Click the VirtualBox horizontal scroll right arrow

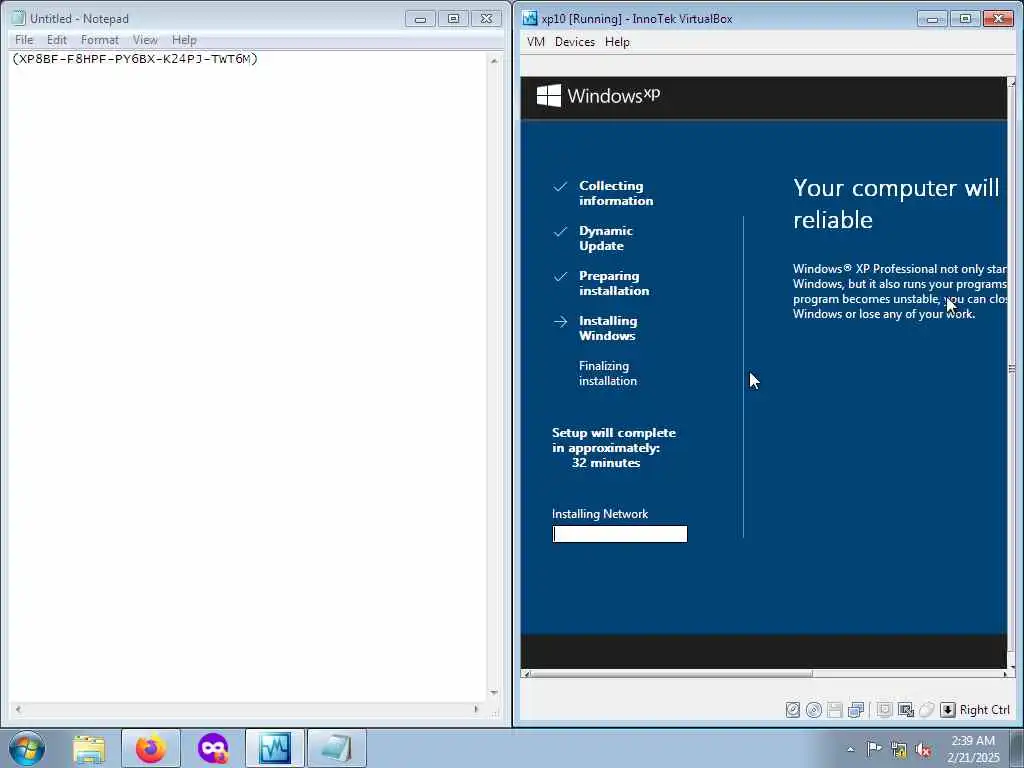(1004, 674)
